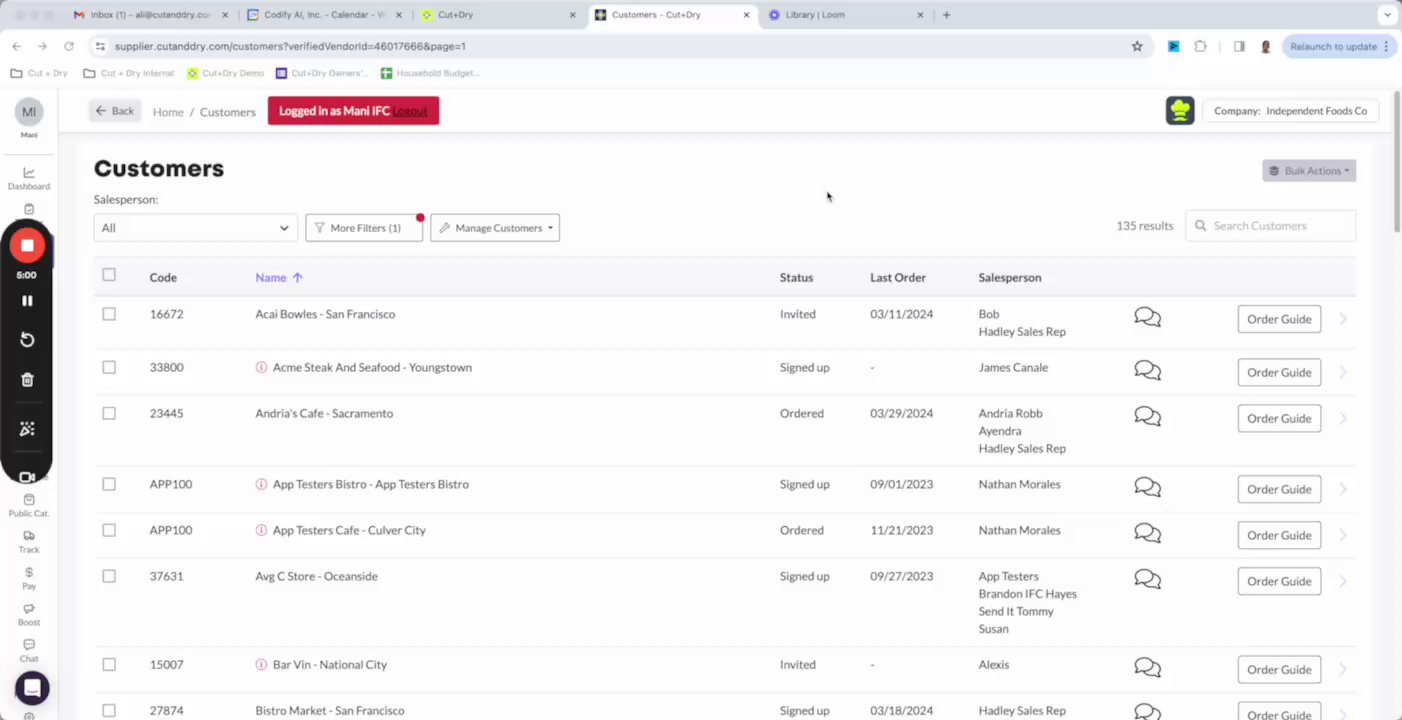Click the MI user avatar
This screenshot has height=720, width=1402.
tap(29, 112)
